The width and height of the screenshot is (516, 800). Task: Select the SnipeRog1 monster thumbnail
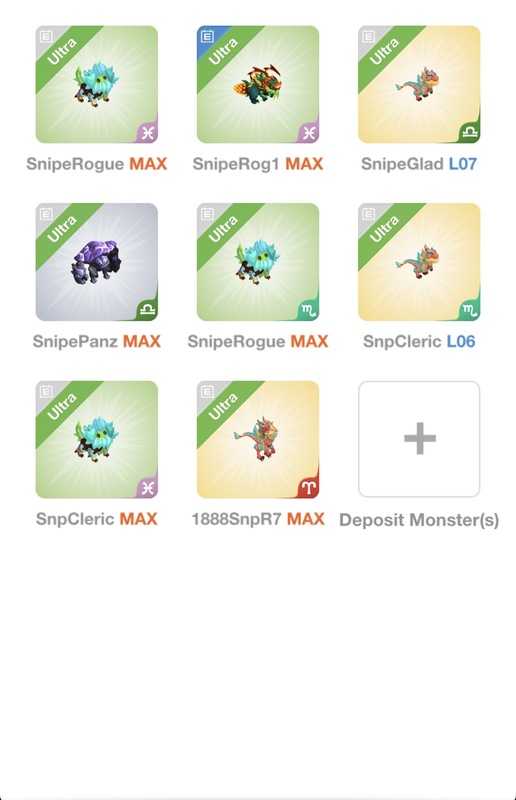[x=258, y=85]
